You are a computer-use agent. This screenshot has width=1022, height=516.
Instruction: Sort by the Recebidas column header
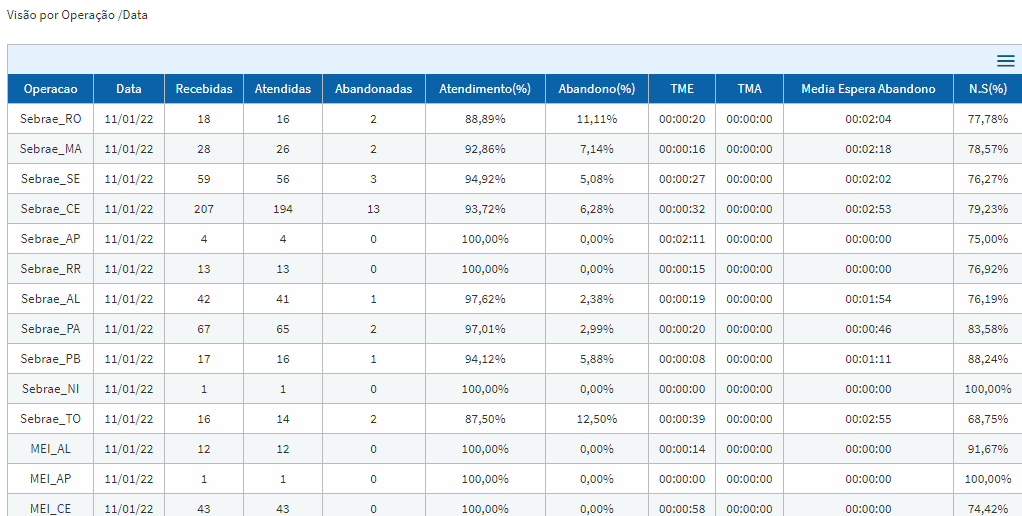point(204,89)
